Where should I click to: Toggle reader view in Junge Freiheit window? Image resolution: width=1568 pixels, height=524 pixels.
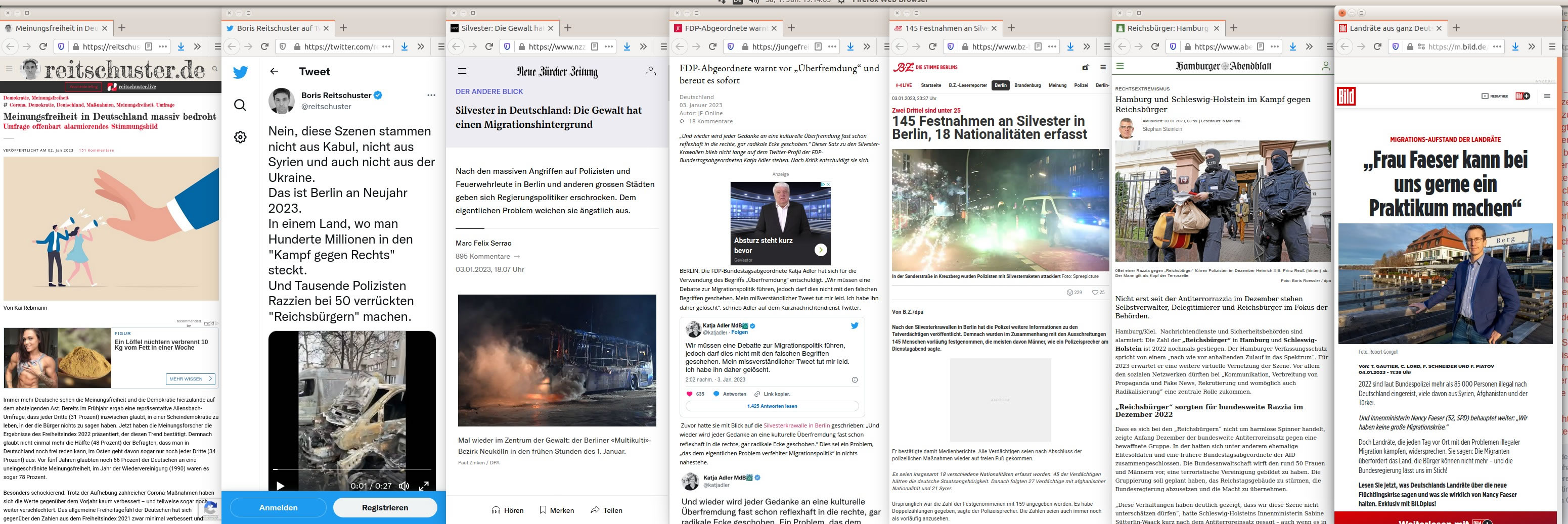pyautogui.click(x=818, y=46)
